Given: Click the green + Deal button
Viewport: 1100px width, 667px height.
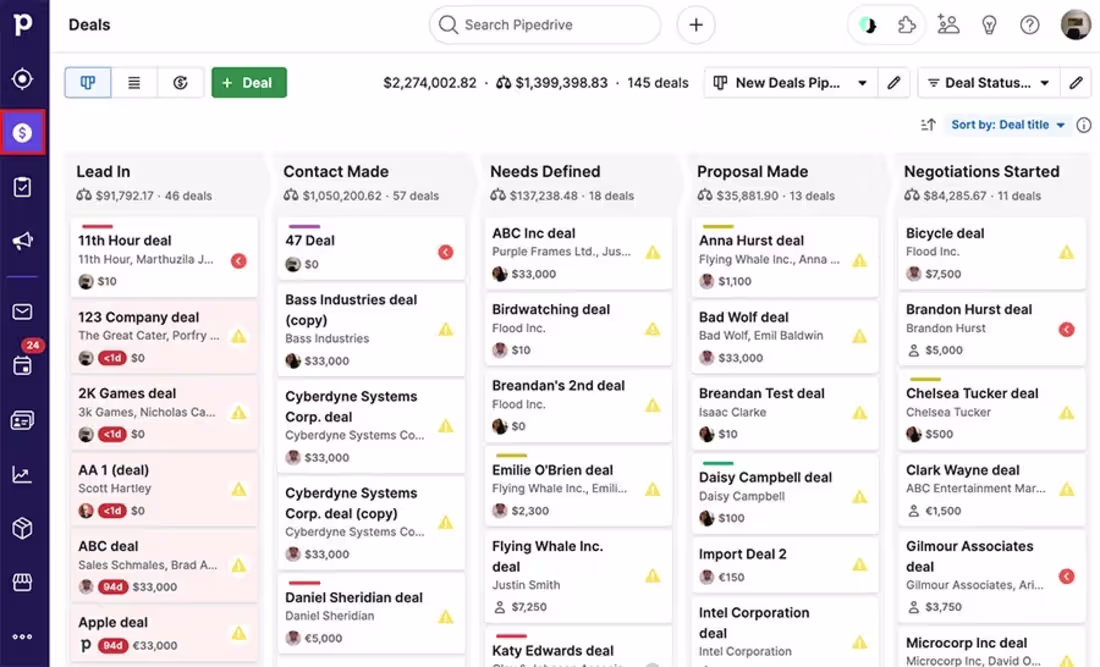Looking at the screenshot, I should point(249,83).
